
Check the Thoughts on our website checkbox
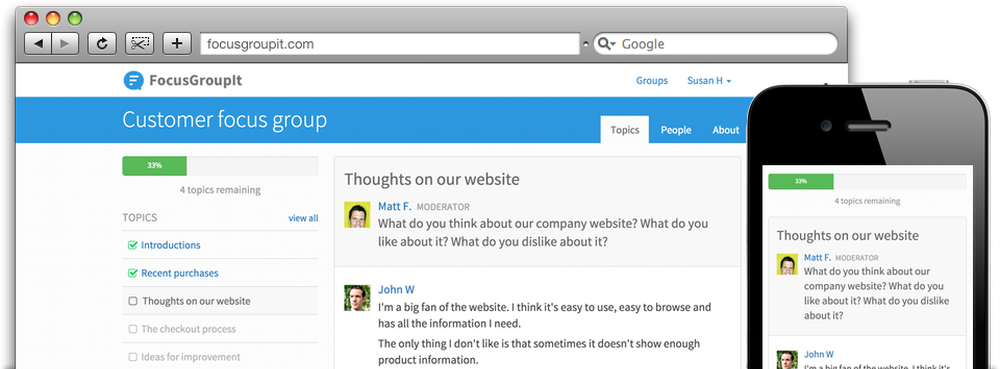point(133,301)
